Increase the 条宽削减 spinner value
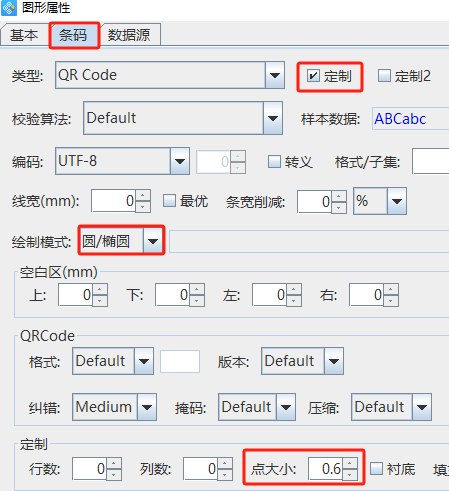Screen dimensions: 449x491 pos(339,196)
